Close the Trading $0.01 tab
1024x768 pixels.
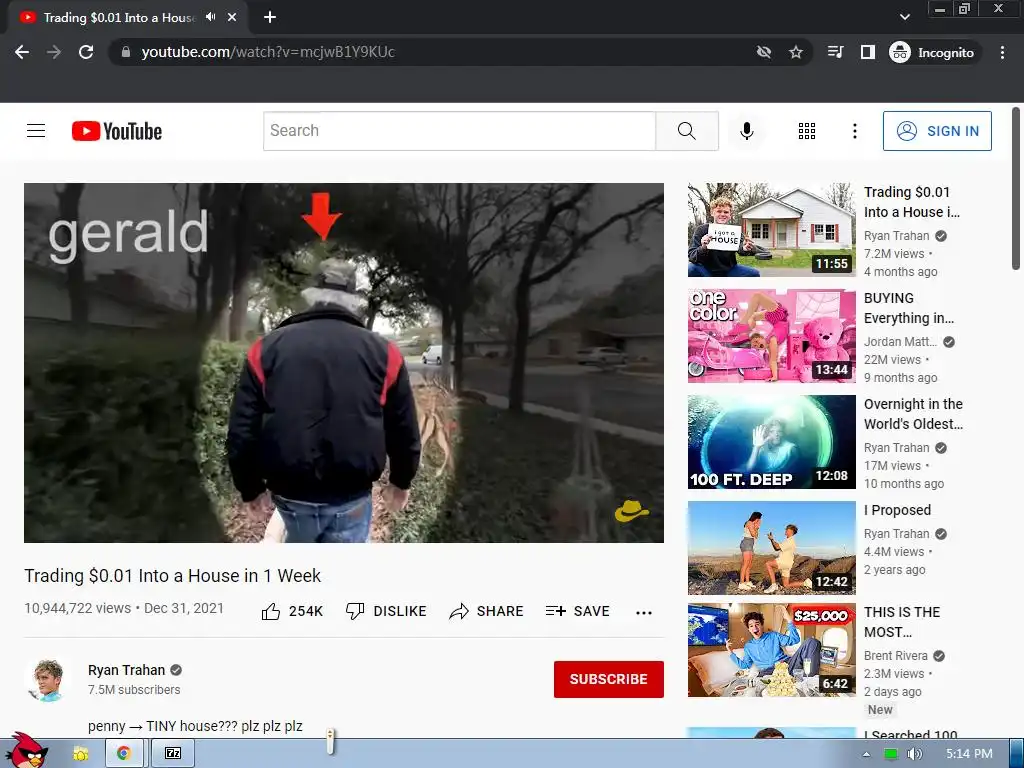[232, 18]
